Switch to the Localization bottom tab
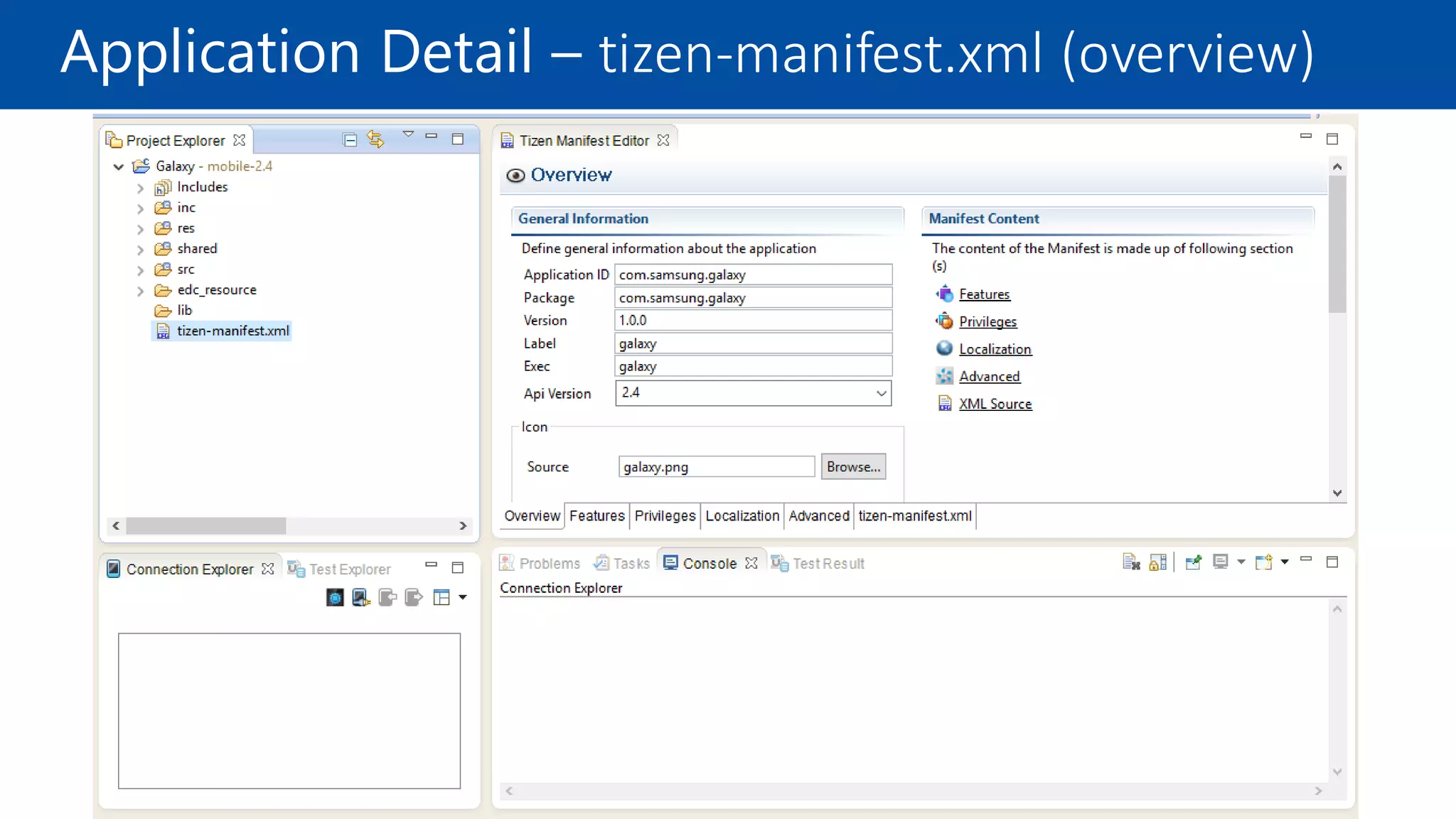Screen dimensions: 1456x819 click(x=742, y=516)
